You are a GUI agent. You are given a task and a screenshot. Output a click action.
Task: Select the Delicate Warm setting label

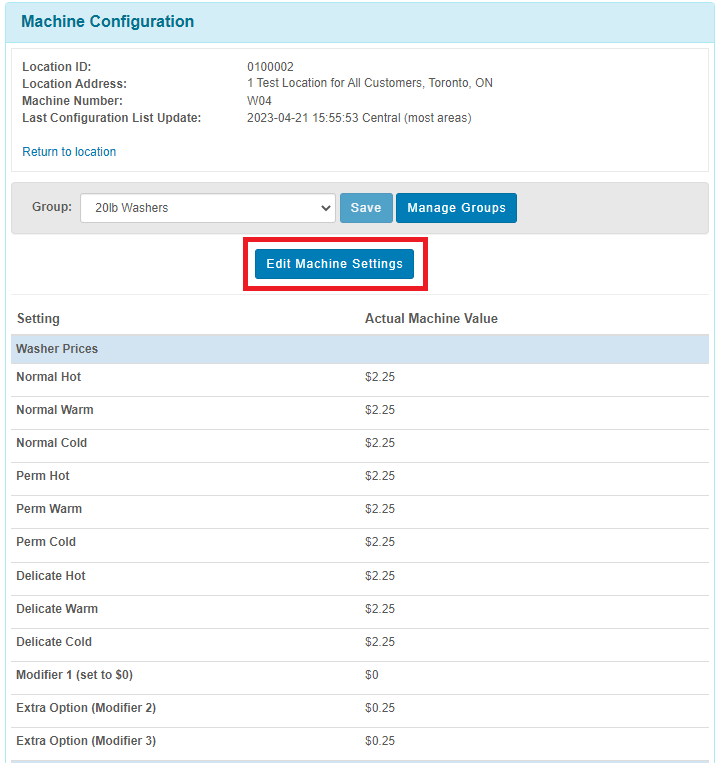point(57,609)
